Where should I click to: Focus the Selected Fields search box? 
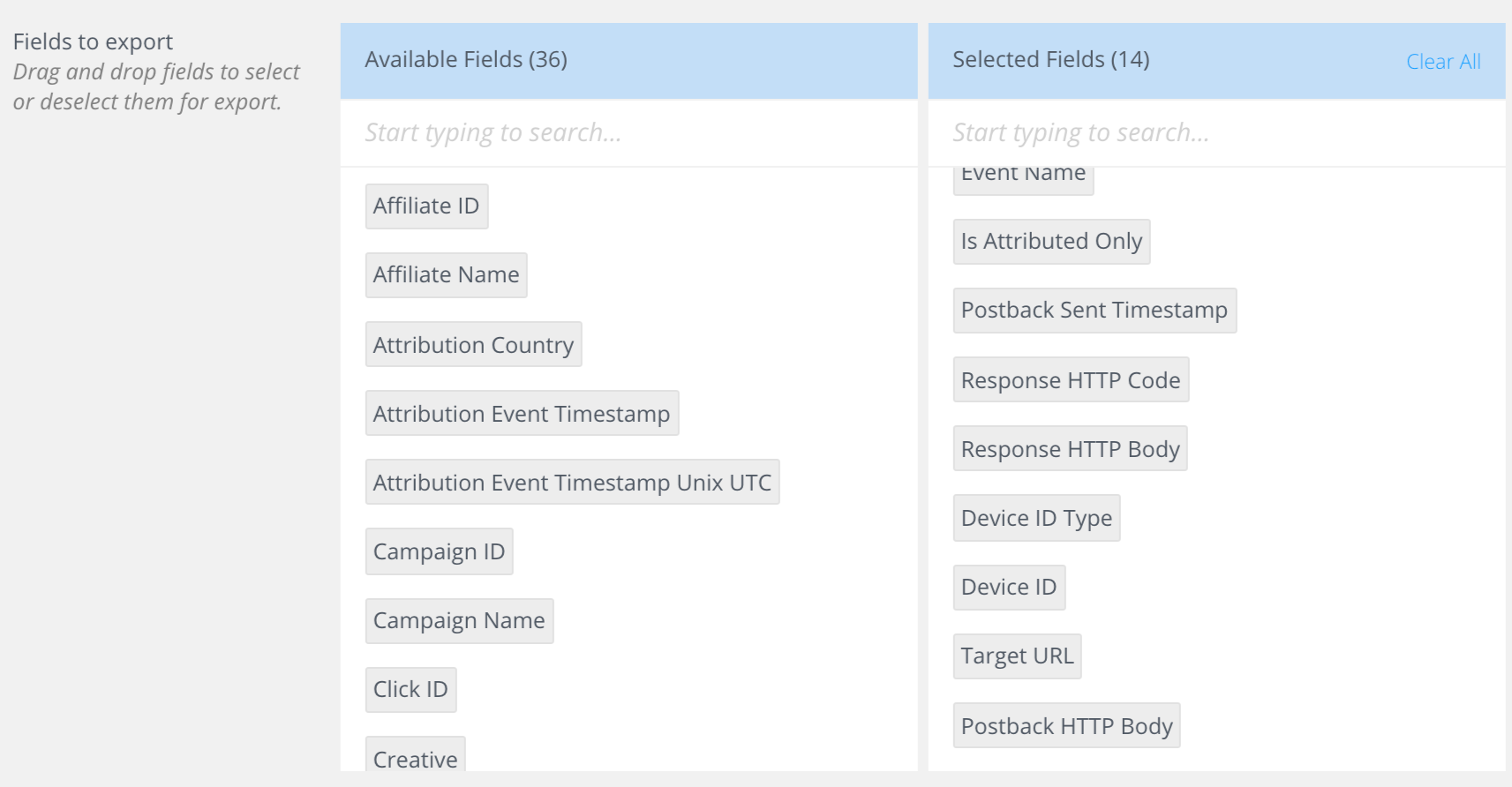pos(1216,132)
